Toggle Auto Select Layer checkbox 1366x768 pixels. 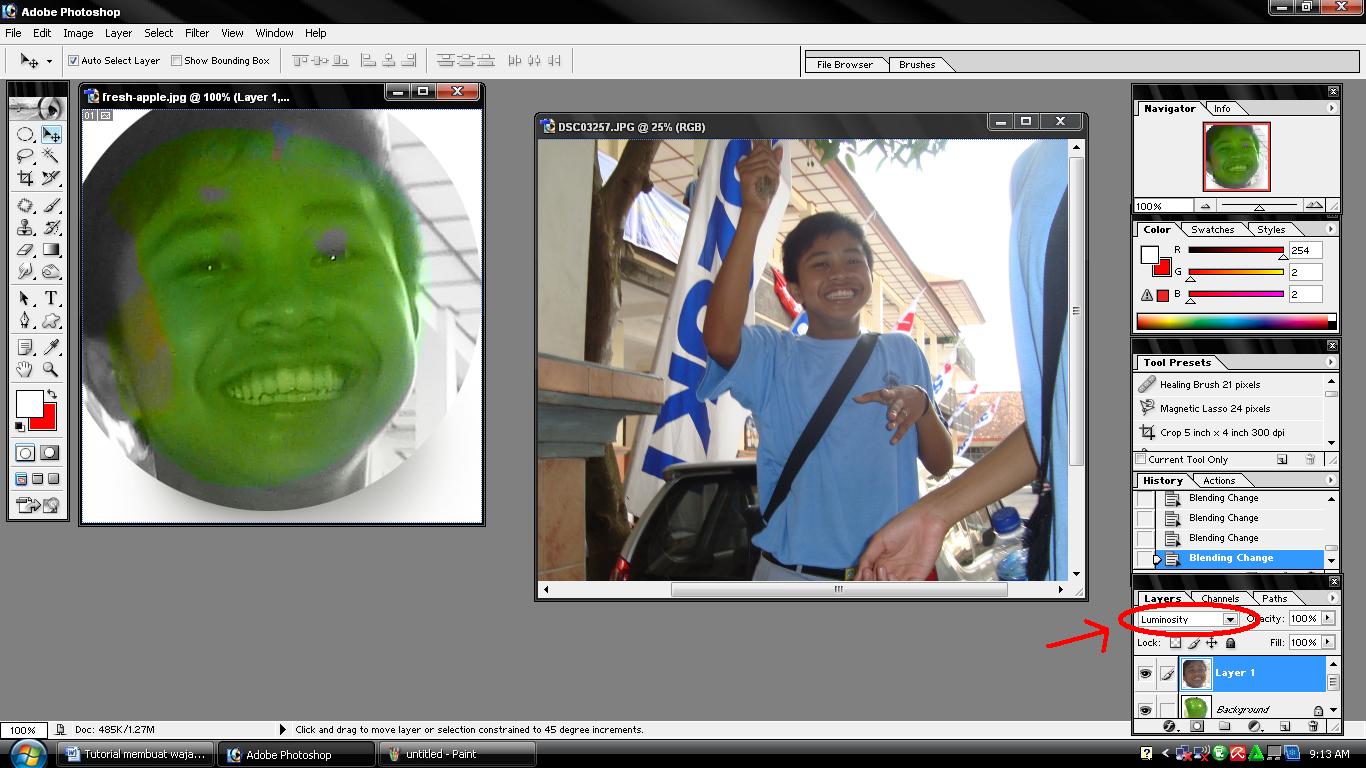(x=73, y=60)
